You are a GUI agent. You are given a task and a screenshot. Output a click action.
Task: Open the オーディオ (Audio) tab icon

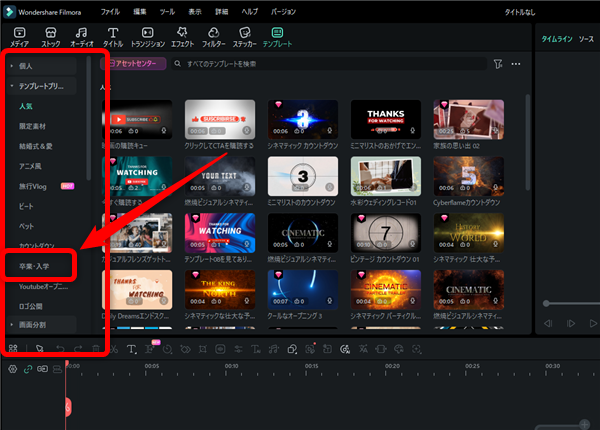[x=82, y=37]
